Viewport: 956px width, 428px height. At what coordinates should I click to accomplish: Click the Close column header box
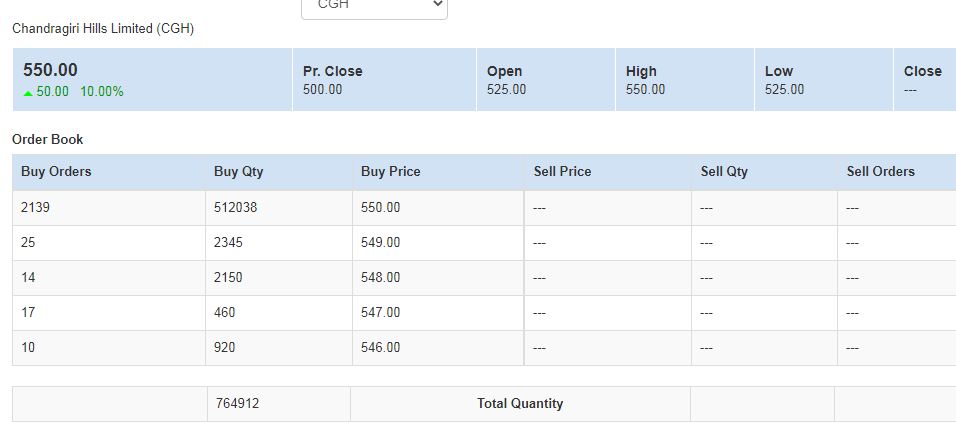tap(923, 80)
